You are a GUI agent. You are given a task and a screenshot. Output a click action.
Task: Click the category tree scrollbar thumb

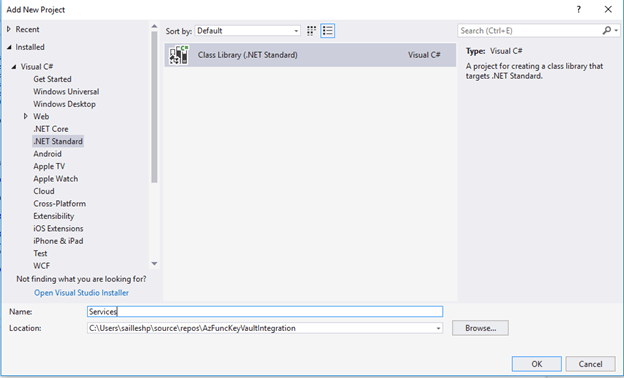pyautogui.click(x=154, y=107)
